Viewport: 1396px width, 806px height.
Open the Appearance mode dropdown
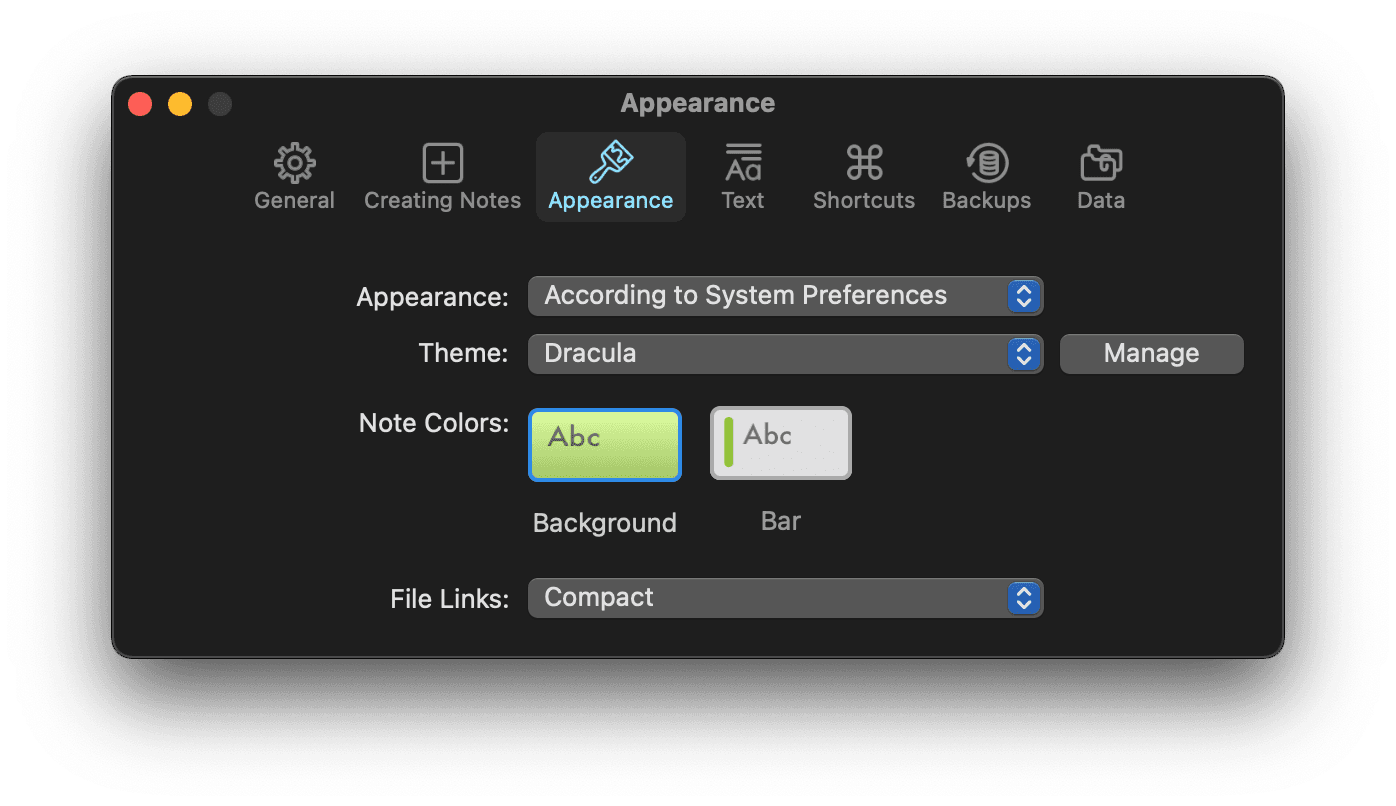(x=785, y=295)
